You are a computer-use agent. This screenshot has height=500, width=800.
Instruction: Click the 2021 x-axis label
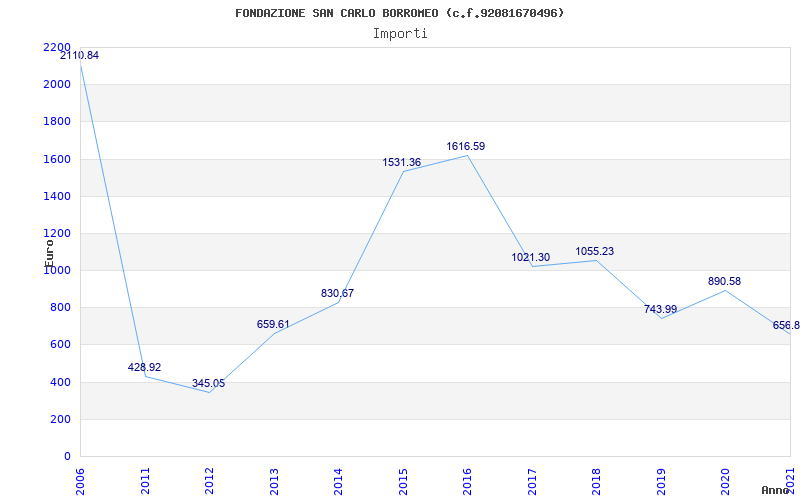[790, 481]
